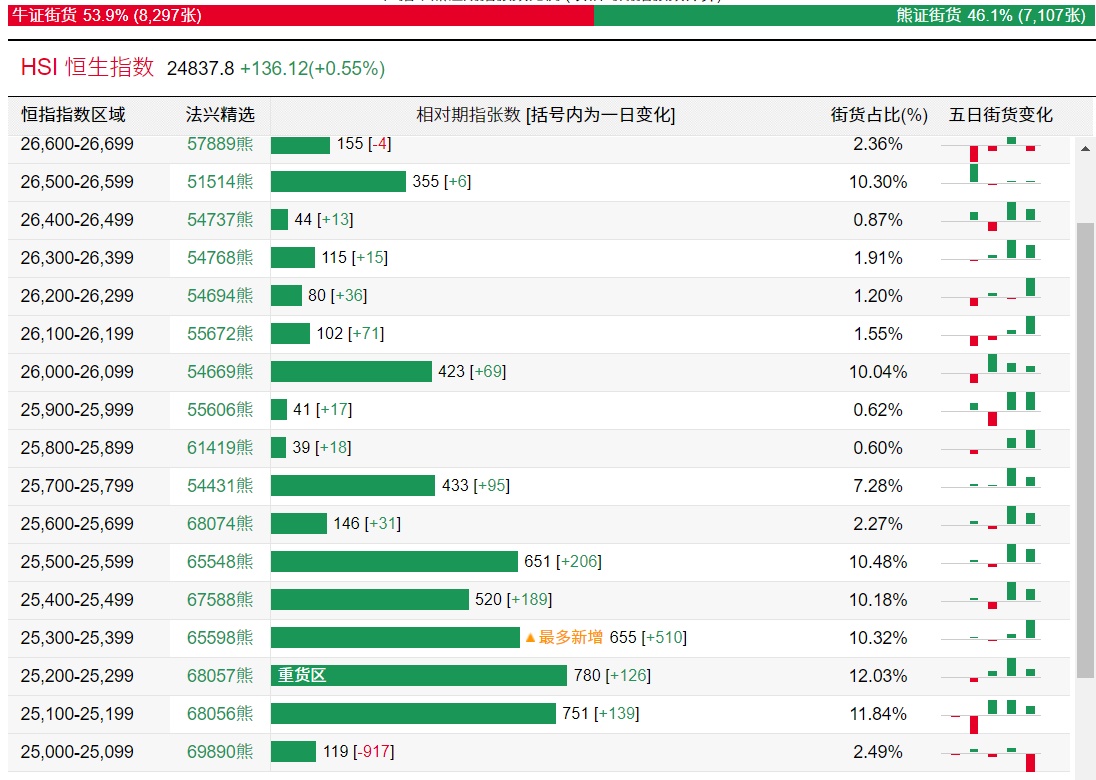Open the 51514熊 warrant link
Viewport: 1096px width, 780px height.
coord(220,182)
